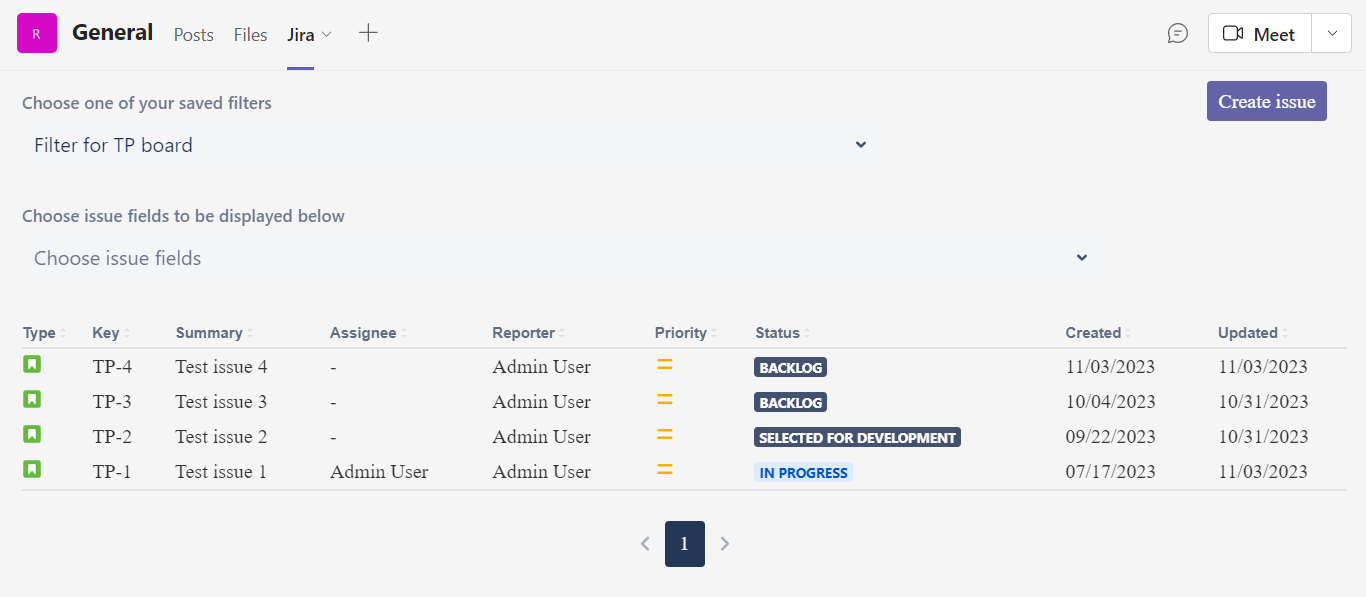The height and width of the screenshot is (597, 1366).
Task: Open the conversation panel icon
Action: 1177,32
